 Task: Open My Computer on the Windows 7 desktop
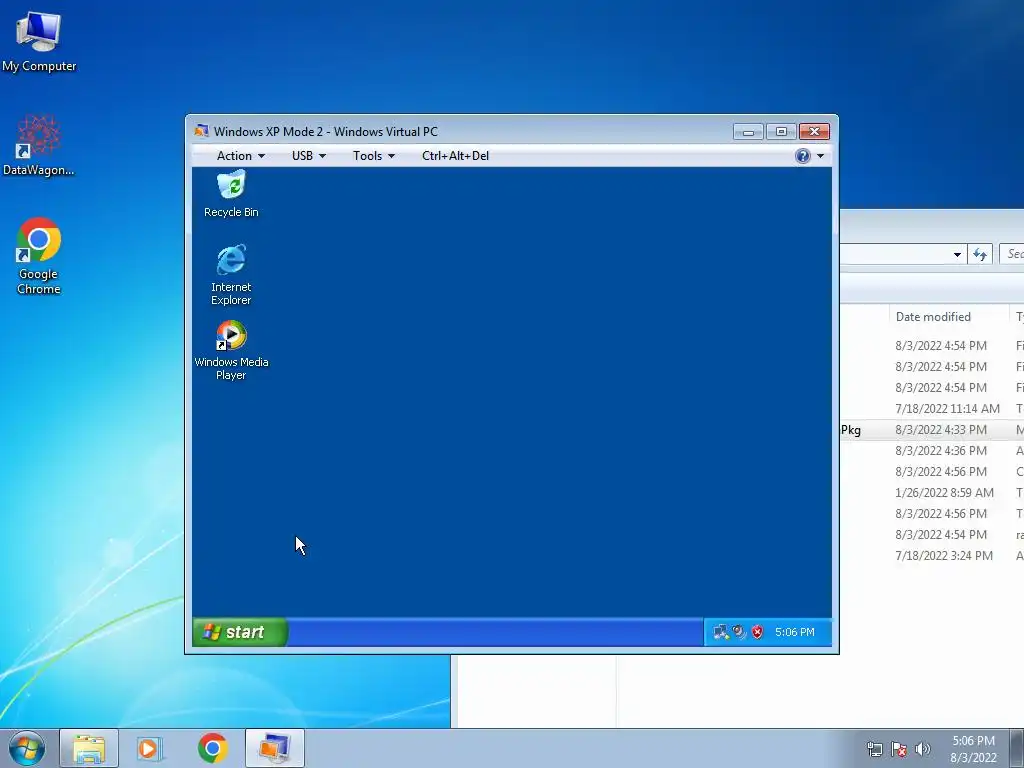(x=39, y=41)
